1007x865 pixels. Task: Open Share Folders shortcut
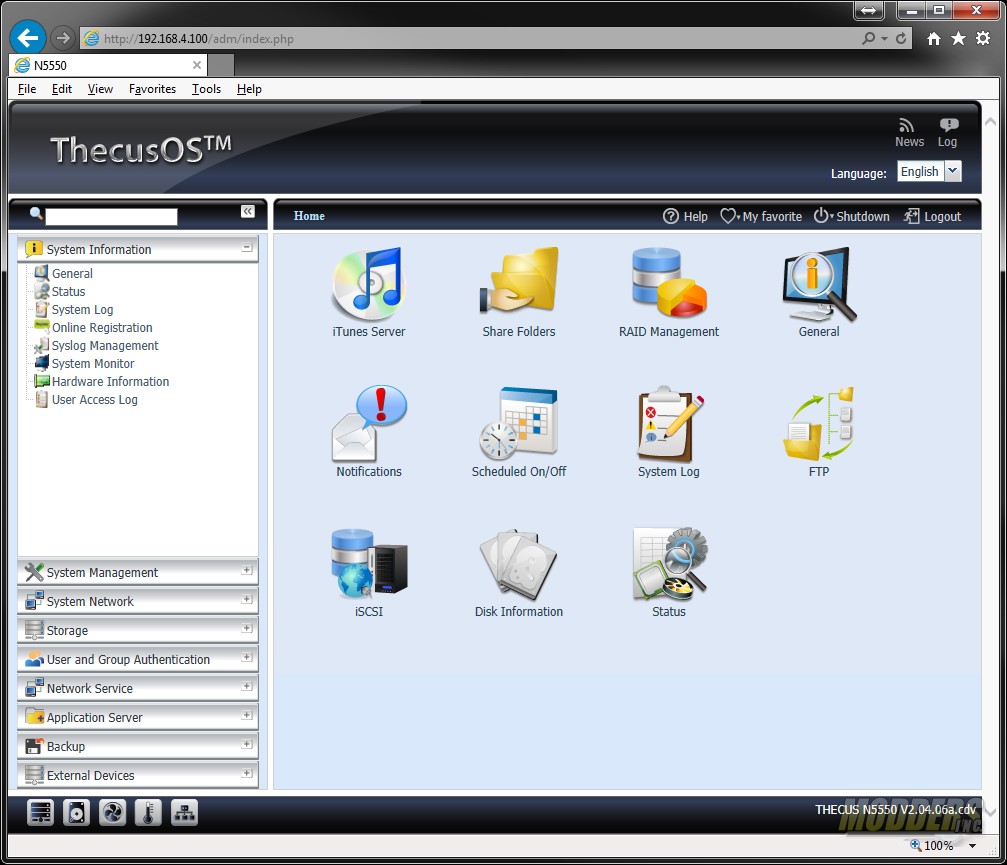click(x=519, y=281)
